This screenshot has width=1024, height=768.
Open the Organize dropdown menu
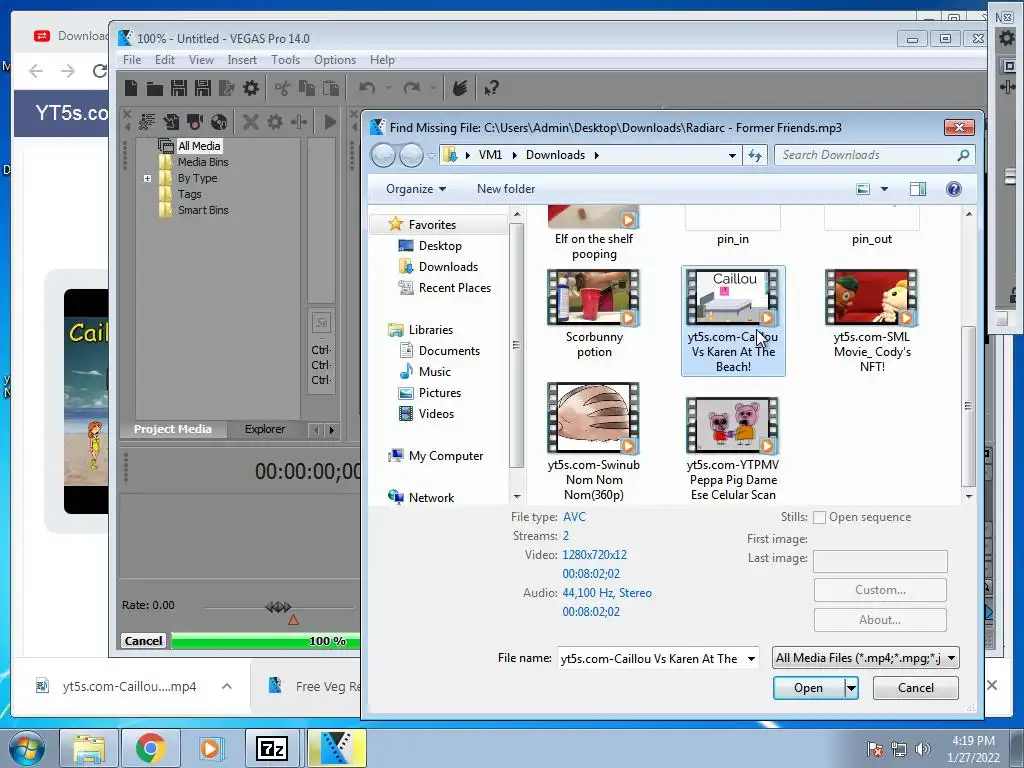tap(416, 189)
